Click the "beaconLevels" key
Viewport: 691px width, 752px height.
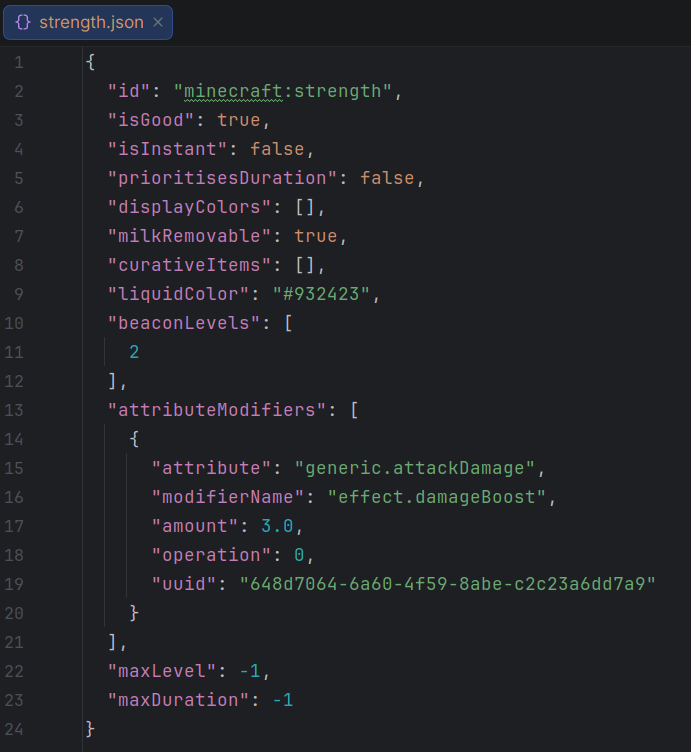(184, 323)
